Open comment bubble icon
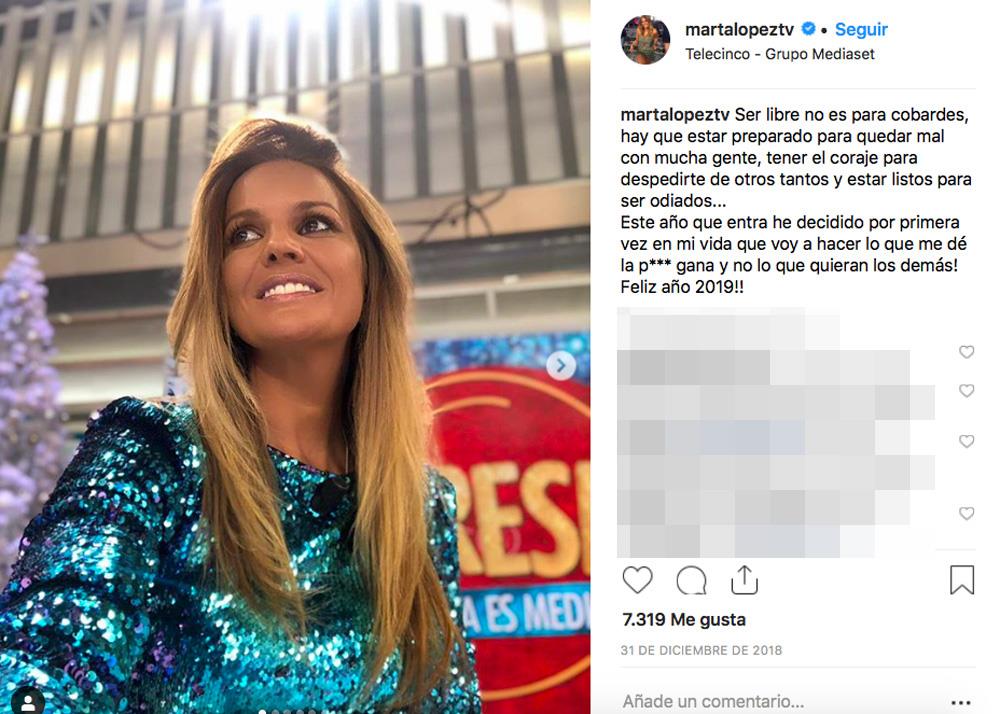 click(691, 580)
